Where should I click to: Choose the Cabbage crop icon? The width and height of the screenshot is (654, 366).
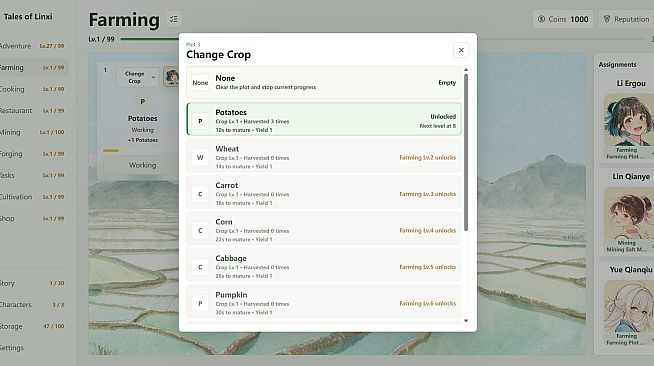[x=200, y=267]
